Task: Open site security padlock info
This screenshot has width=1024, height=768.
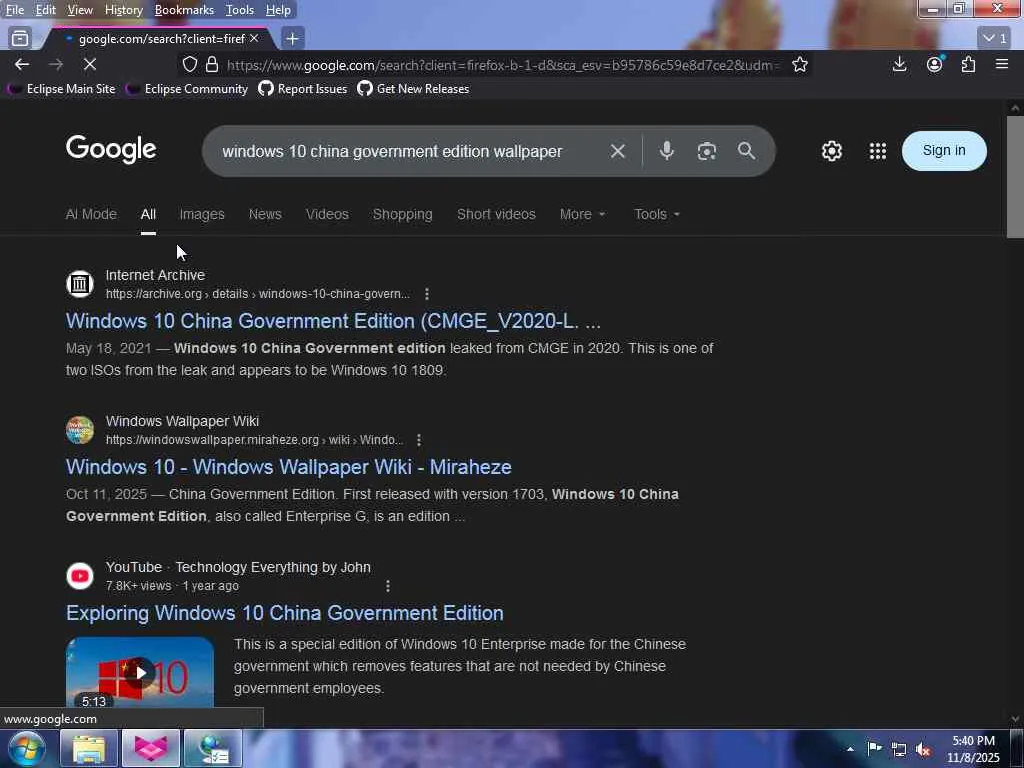Action: [x=212, y=64]
